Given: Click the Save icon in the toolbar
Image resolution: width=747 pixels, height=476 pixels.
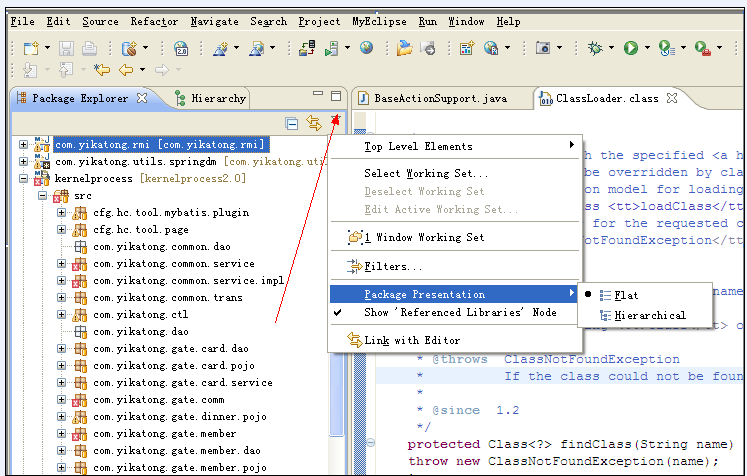Looking at the screenshot, I should [66, 47].
